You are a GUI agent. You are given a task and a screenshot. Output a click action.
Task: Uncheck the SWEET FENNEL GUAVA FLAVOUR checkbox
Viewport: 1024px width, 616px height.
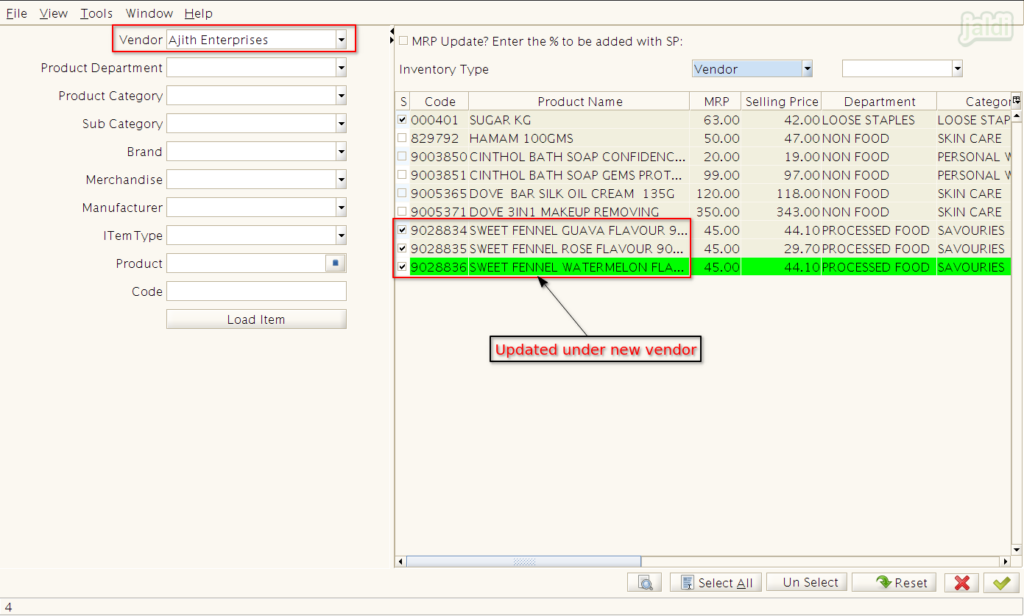point(402,230)
